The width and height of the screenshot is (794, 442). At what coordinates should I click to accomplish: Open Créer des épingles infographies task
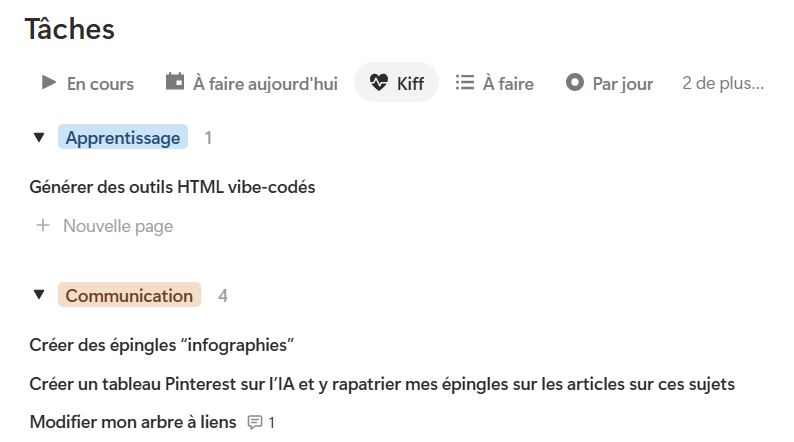click(162, 345)
